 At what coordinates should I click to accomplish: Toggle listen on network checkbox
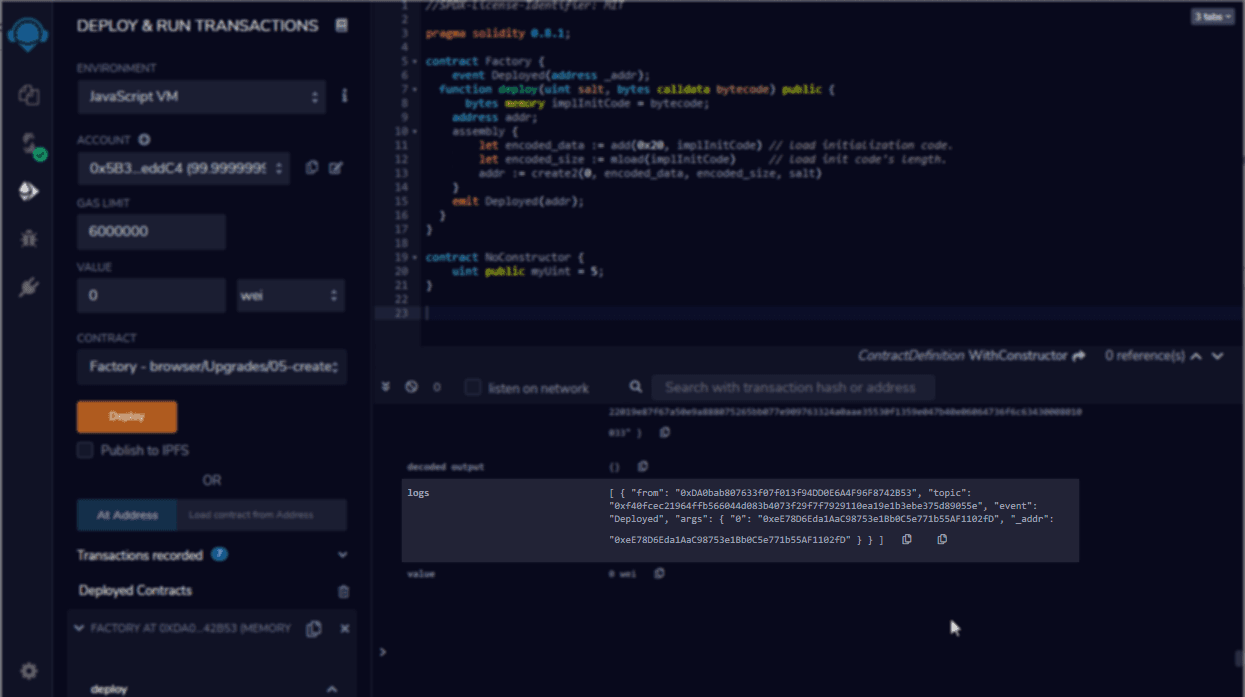coord(473,387)
